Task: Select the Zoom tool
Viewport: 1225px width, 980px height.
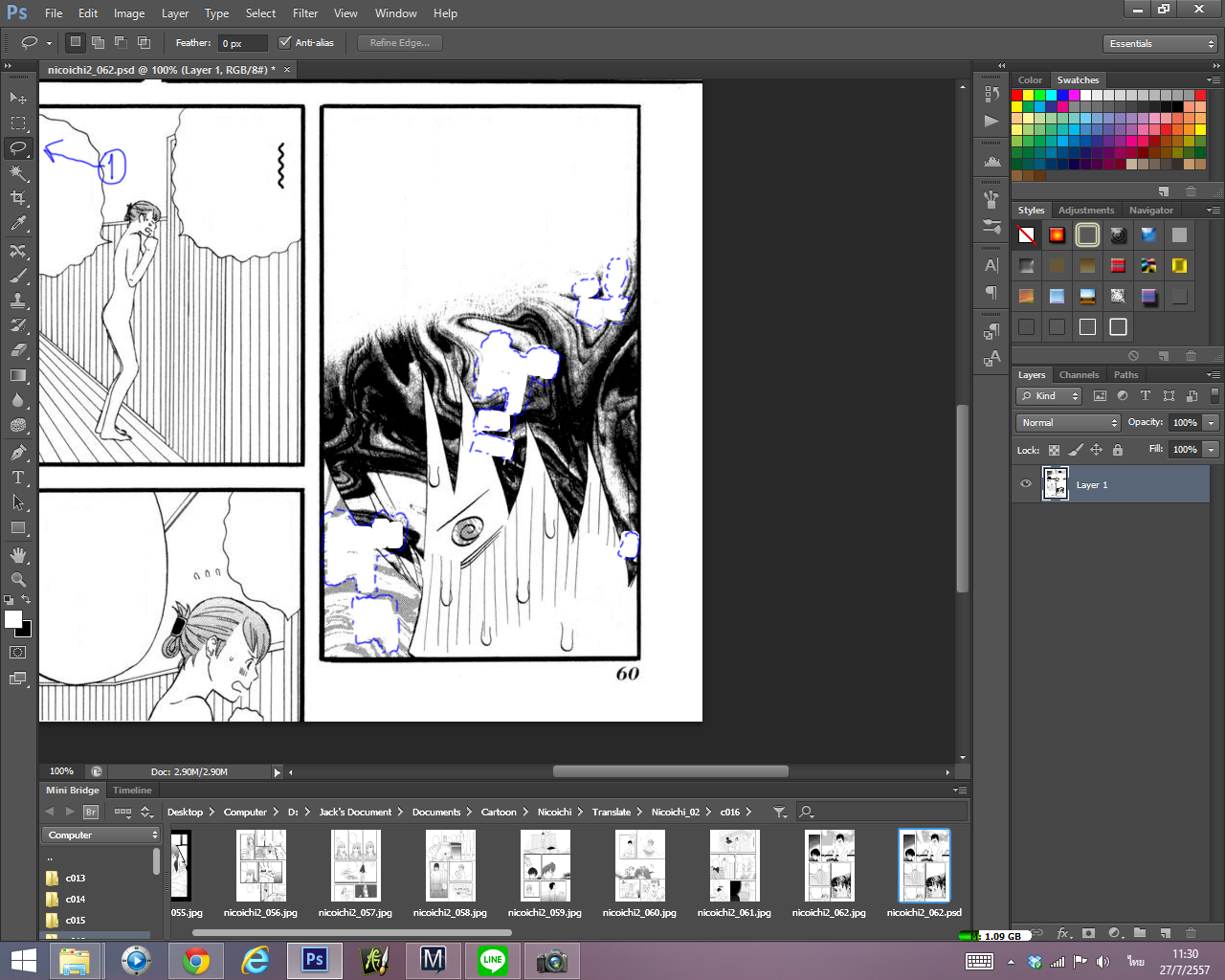Action: 18,580
